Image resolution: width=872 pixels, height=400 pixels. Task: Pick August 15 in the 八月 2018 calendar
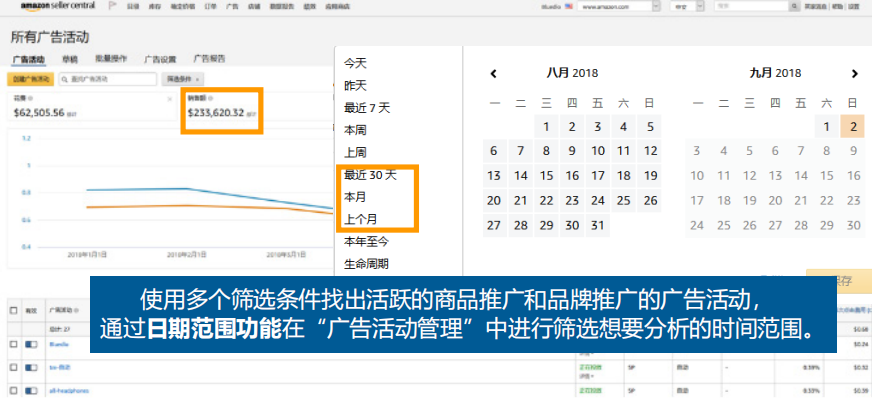546,176
